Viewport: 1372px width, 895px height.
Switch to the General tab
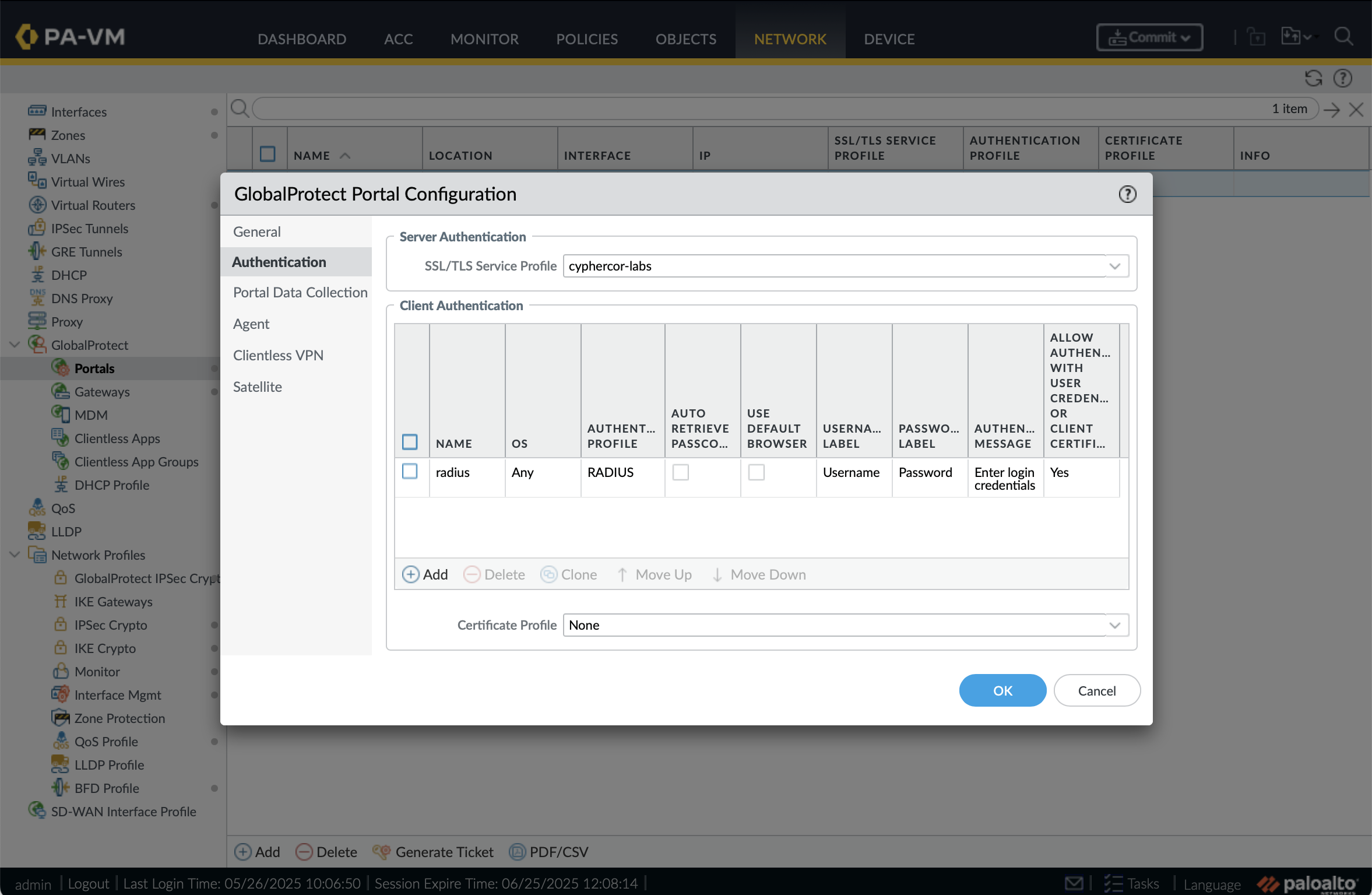(x=257, y=231)
